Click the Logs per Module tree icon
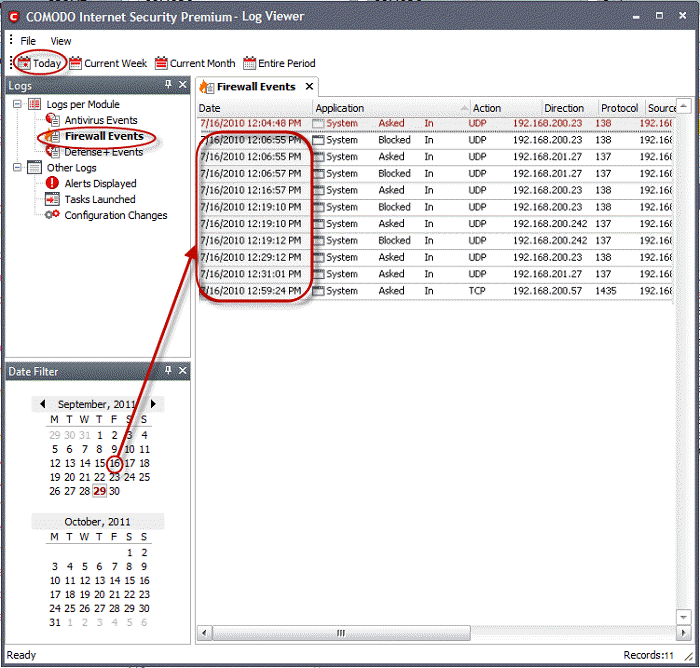The width and height of the screenshot is (700, 668). point(34,104)
